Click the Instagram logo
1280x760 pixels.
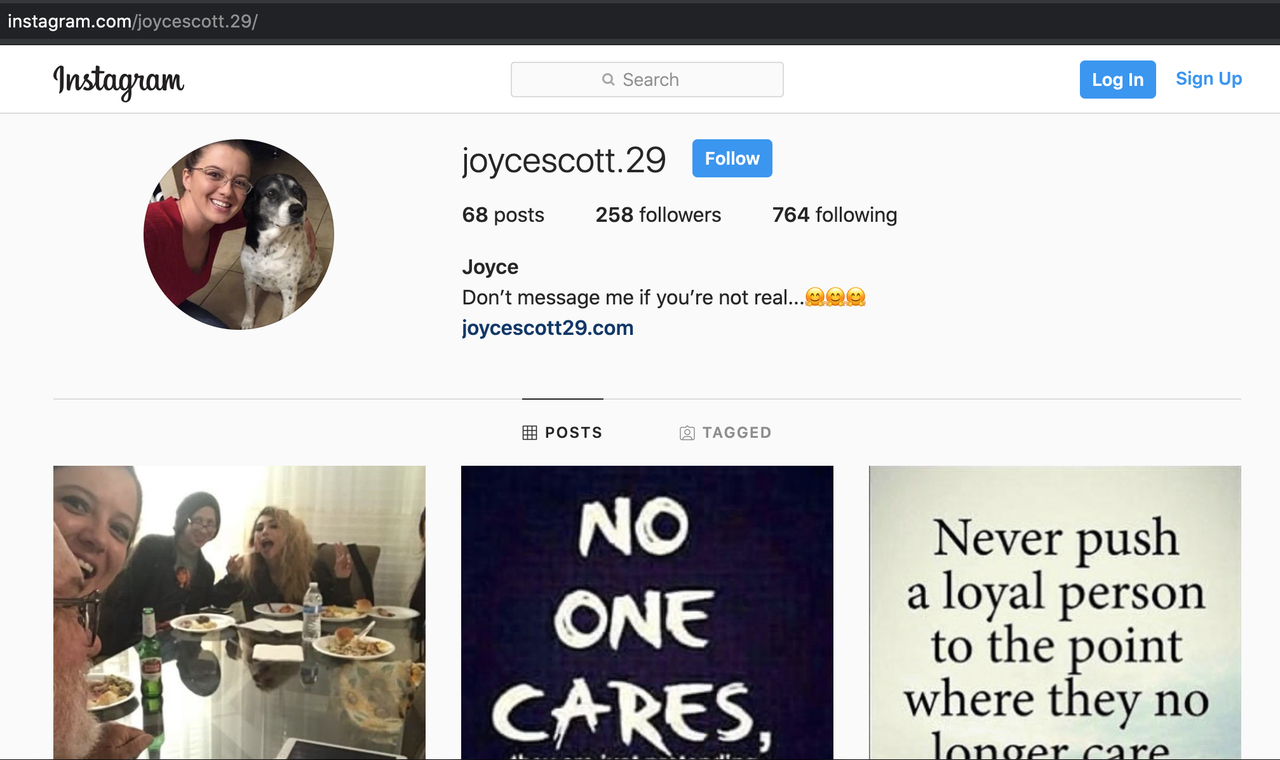tap(118, 81)
